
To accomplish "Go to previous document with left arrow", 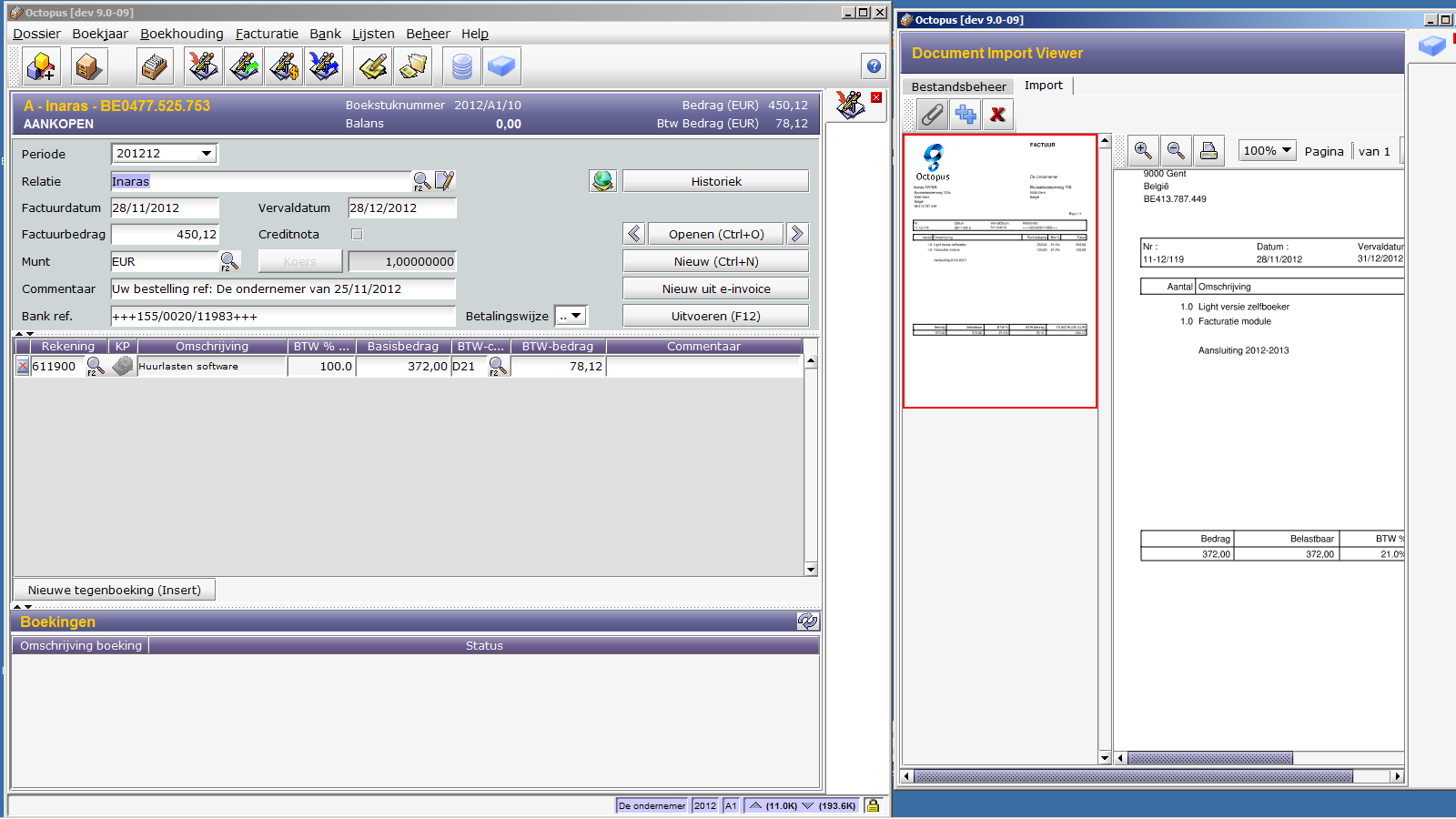I will [x=634, y=234].
